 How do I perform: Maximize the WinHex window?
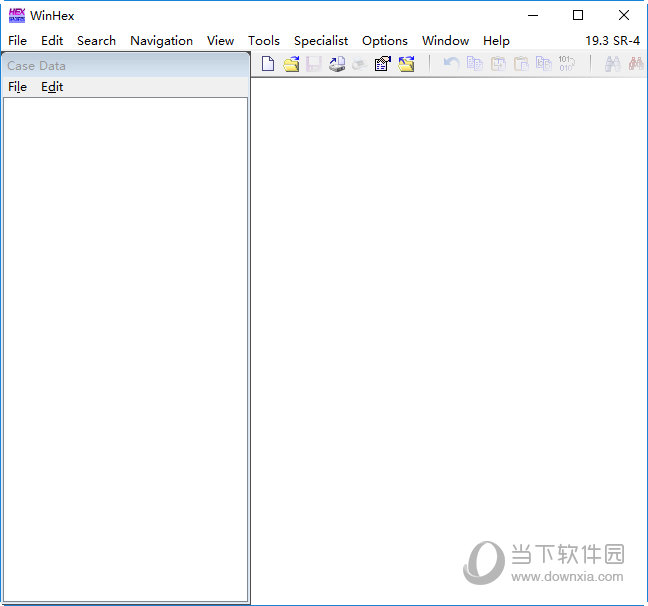click(x=578, y=16)
